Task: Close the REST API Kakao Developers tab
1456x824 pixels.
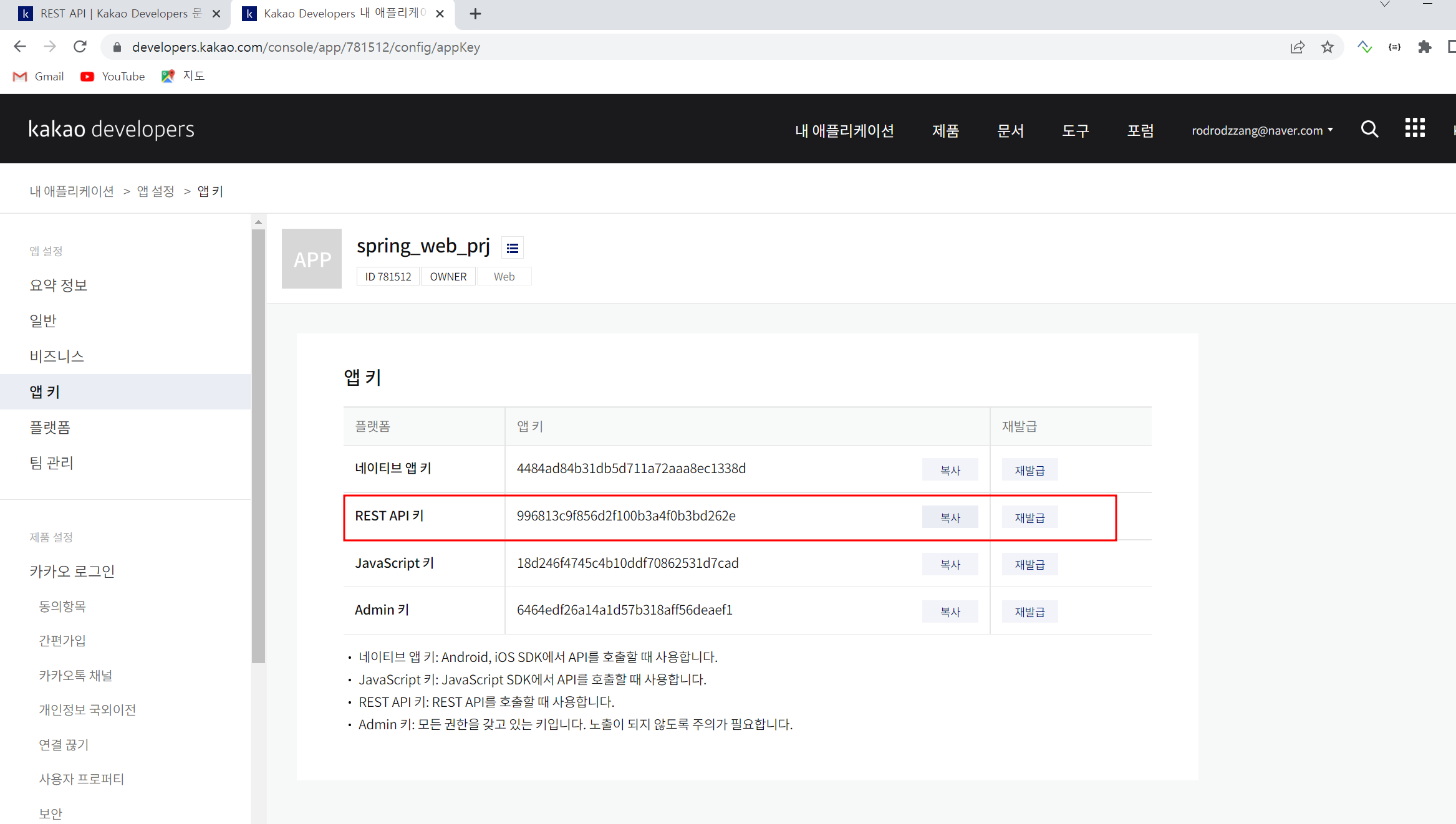Action: click(216, 14)
